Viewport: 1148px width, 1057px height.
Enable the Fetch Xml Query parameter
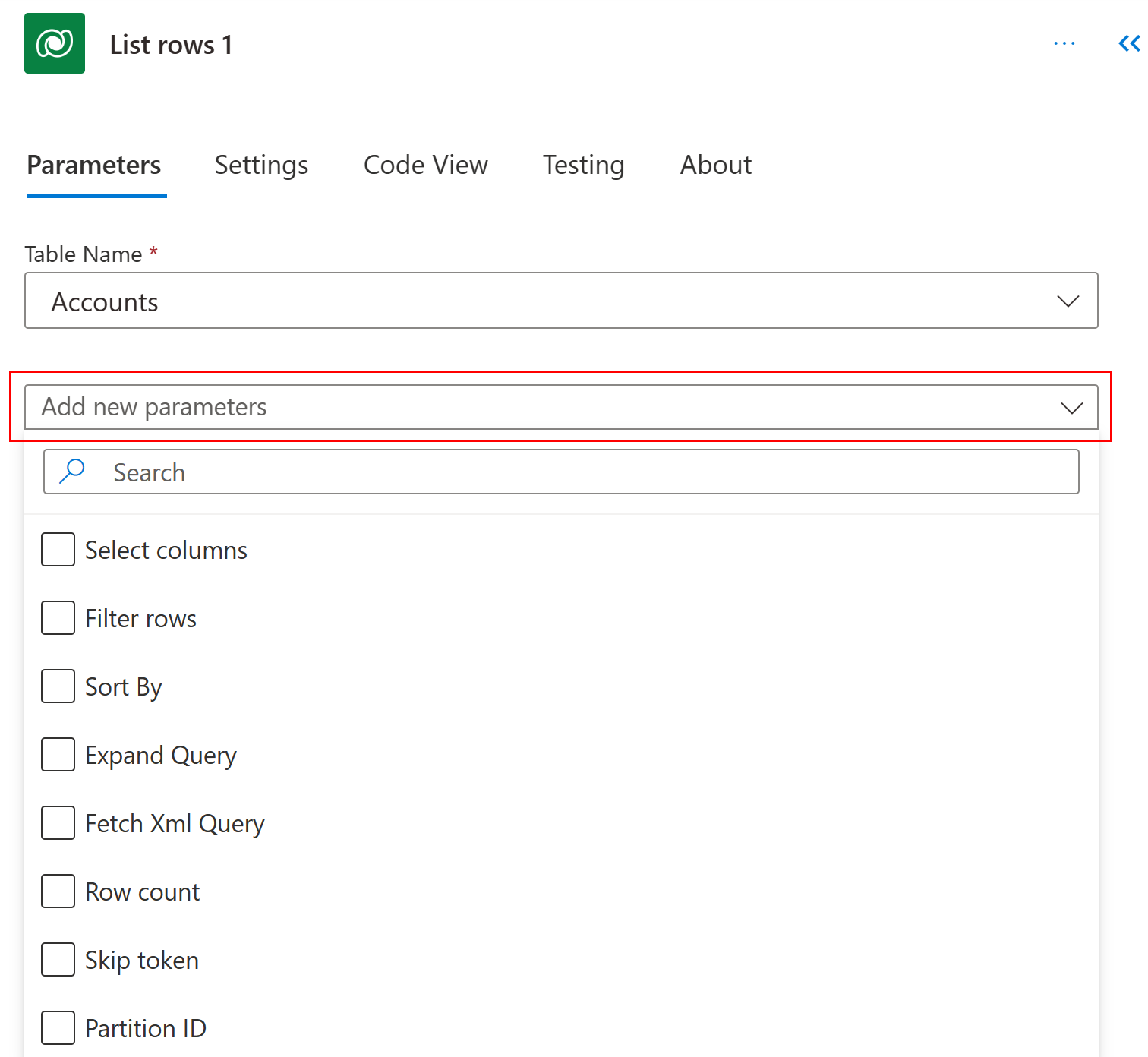click(58, 822)
